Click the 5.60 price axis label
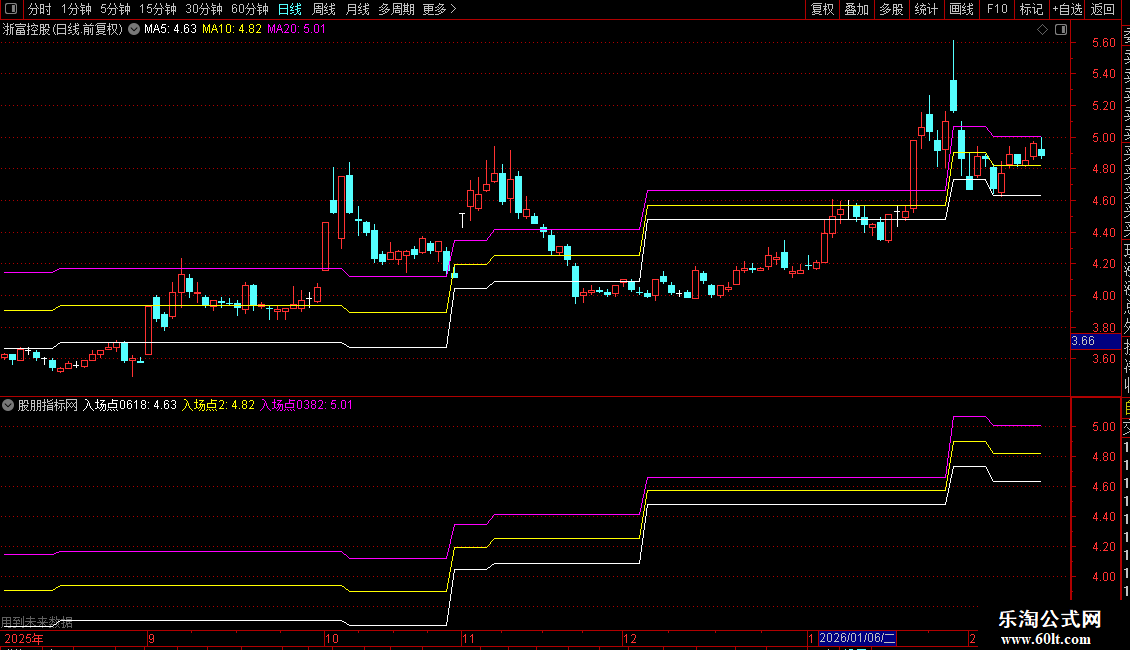Viewport: 1130px width, 650px height. (1103, 43)
